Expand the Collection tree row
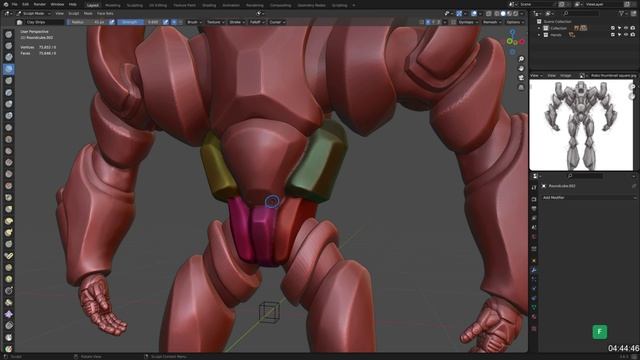Viewport: 640px width, 360px height. (539, 28)
